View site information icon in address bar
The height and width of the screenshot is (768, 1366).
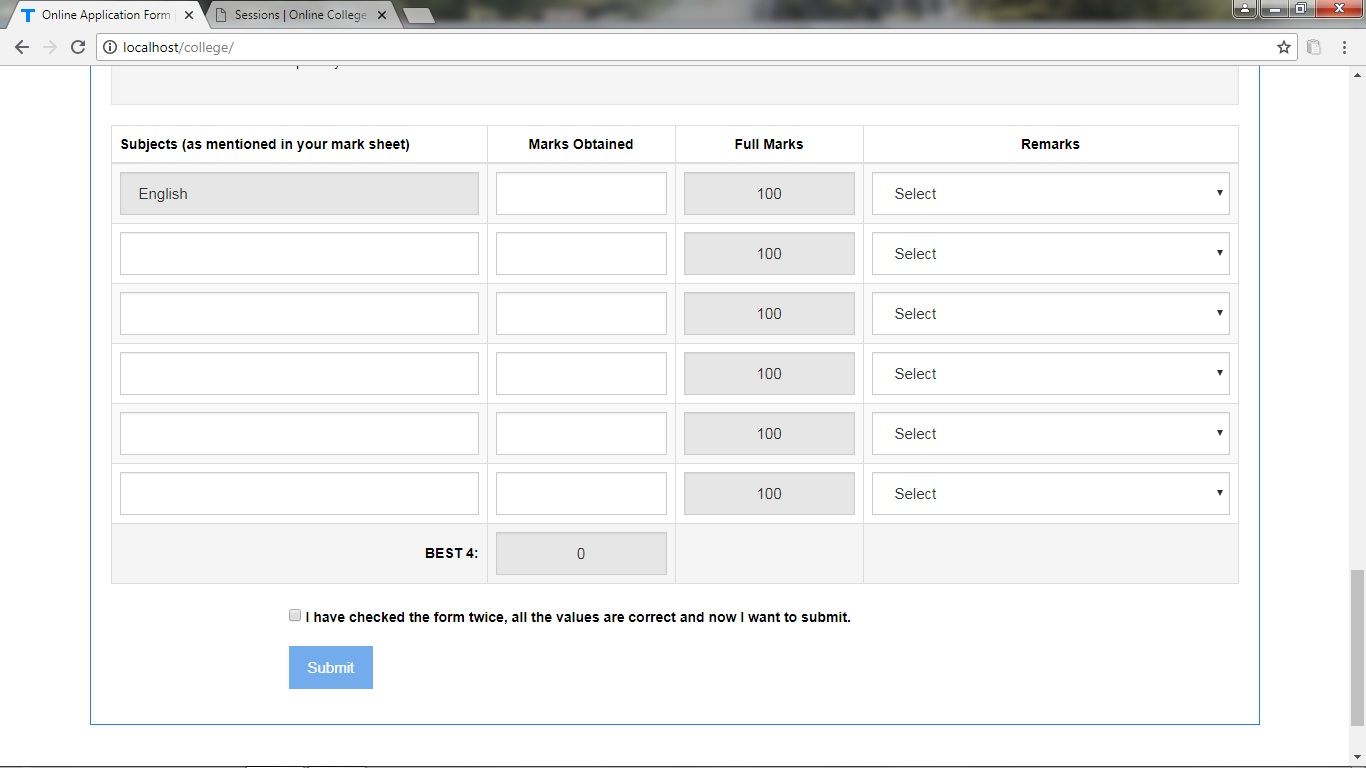click(x=110, y=47)
